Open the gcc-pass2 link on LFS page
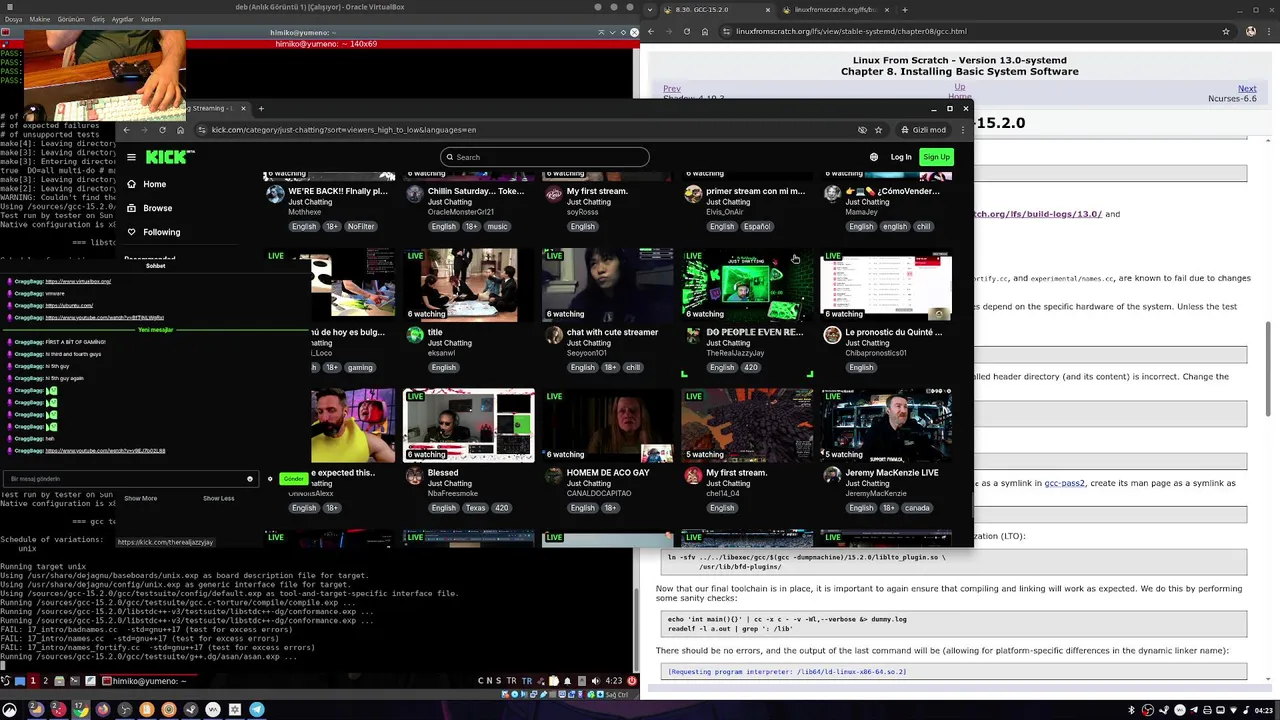 1064,483
